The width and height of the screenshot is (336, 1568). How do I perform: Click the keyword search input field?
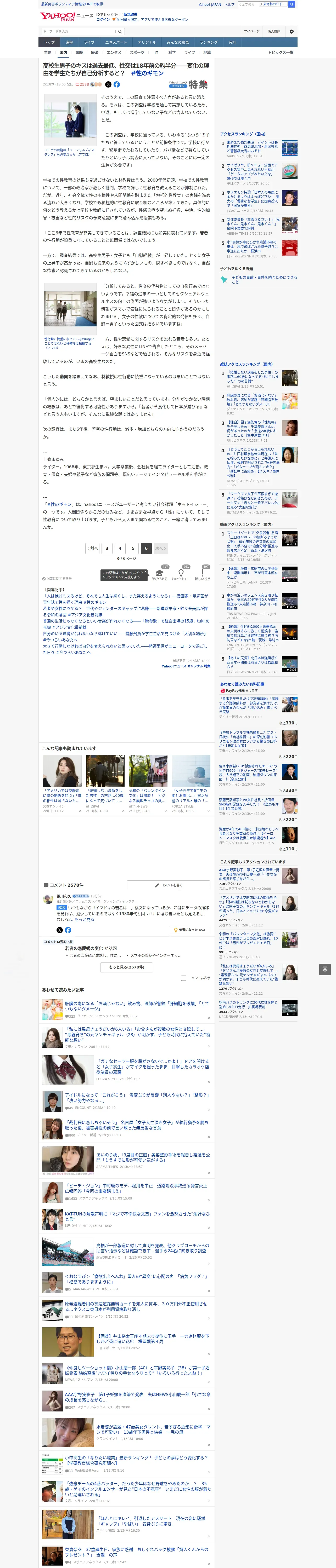pos(79,32)
